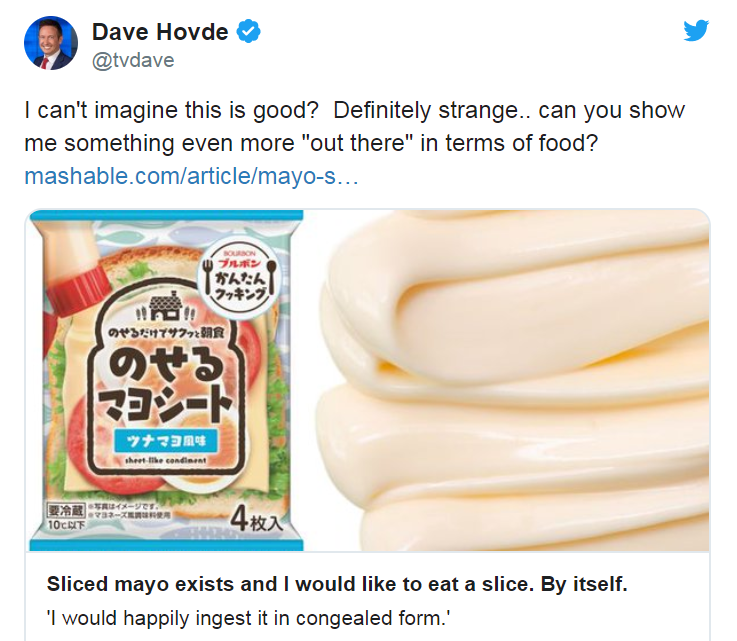737x641 pixels.
Task: Open Dave Hovde's profile picture
Action: (x=51, y=43)
